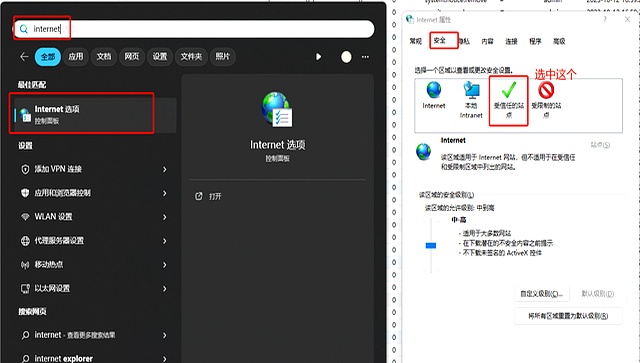
Task: Switch to 程序 tab in Internet 属性
Action: pos(535,41)
